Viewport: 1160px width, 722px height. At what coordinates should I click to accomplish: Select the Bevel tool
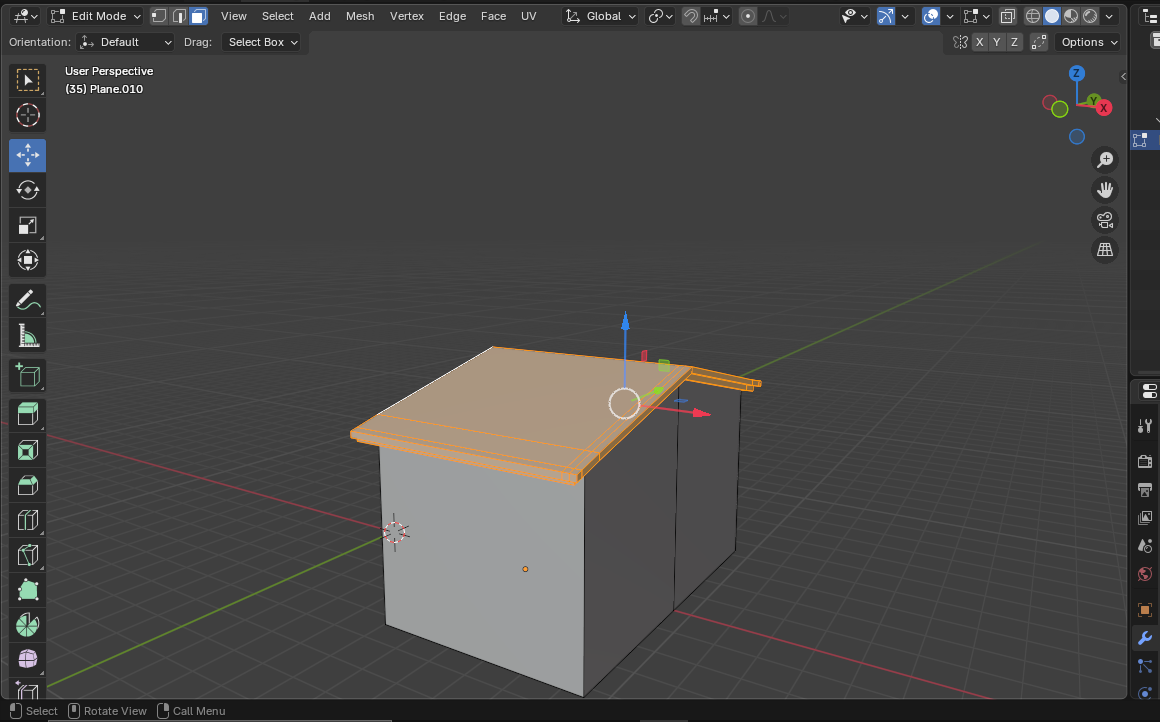(27, 485)
